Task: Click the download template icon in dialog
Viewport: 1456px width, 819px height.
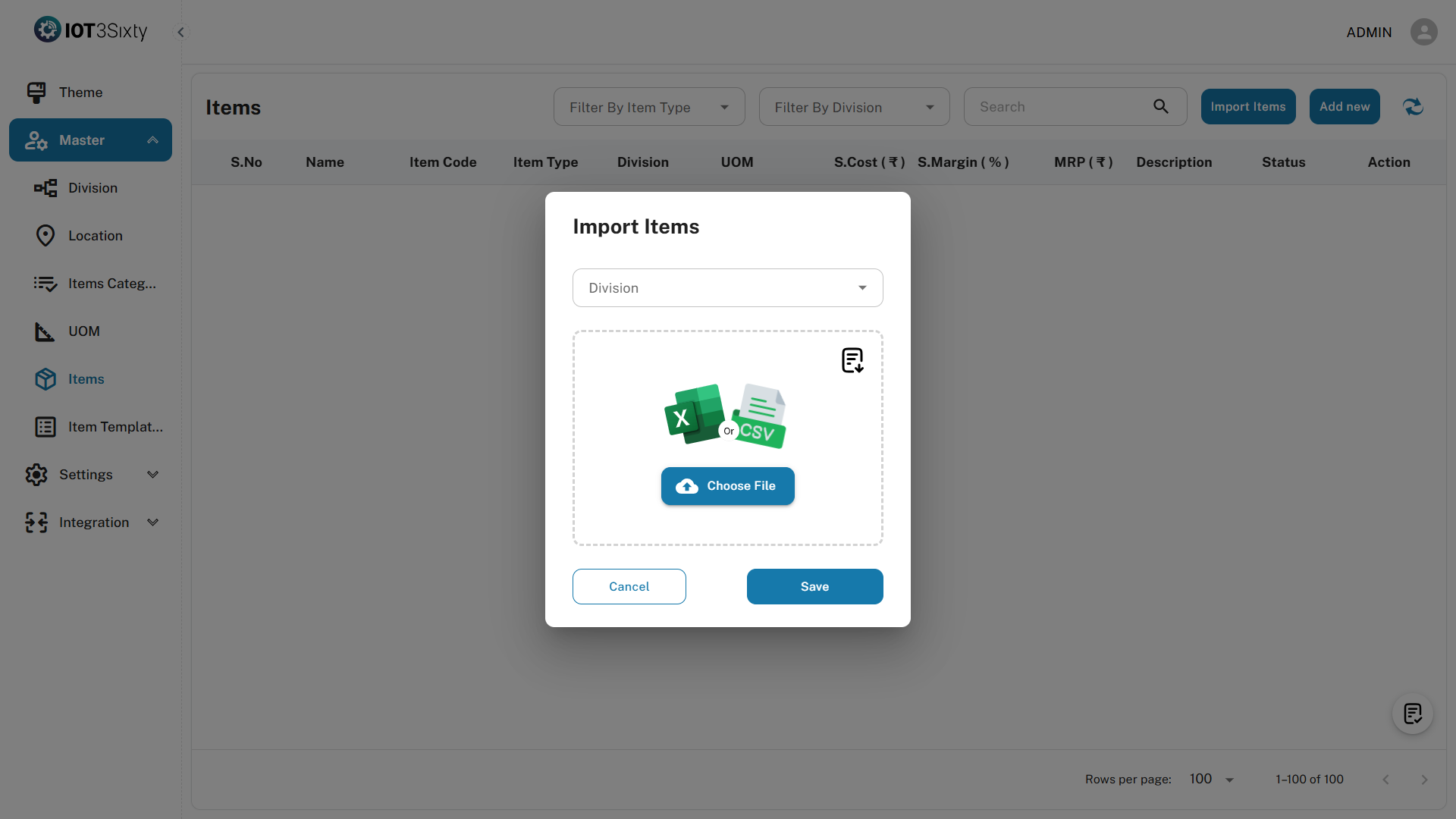Action: coord(852,360)
